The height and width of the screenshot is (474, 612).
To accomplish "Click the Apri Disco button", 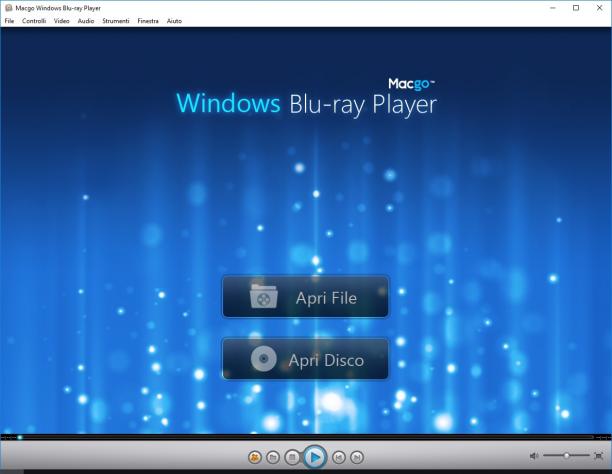I will (305, 359).
